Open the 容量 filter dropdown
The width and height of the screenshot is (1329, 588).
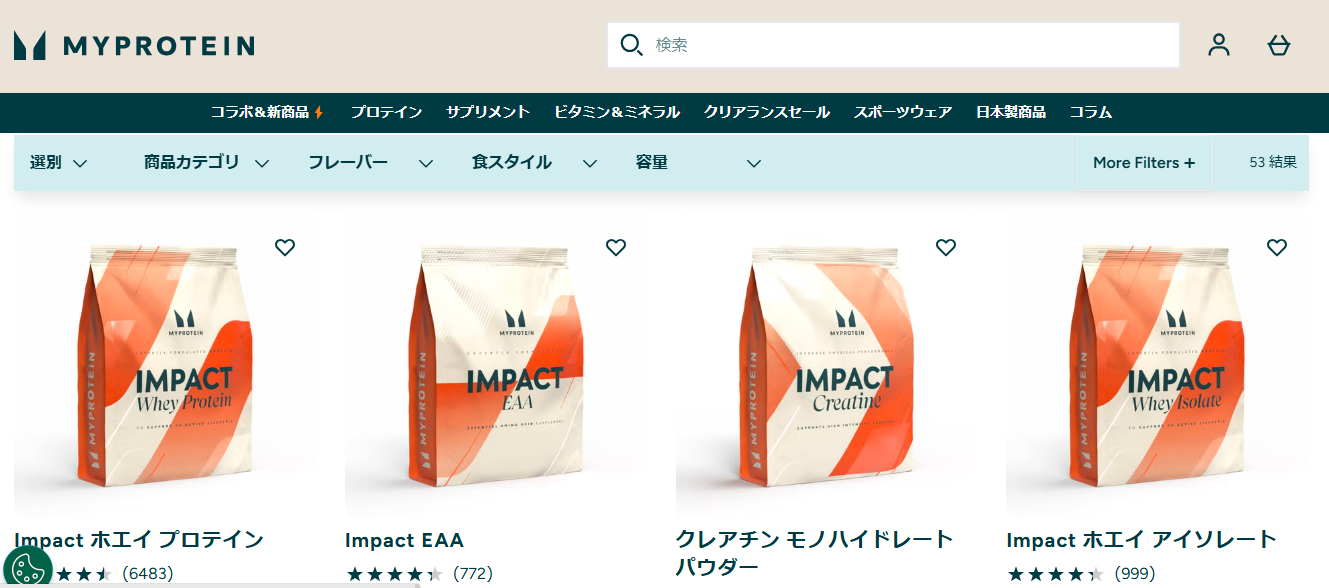coord(699,163)
